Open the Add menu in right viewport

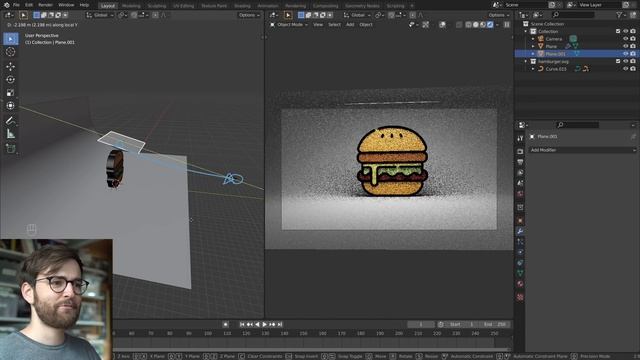tap(350, 24)
